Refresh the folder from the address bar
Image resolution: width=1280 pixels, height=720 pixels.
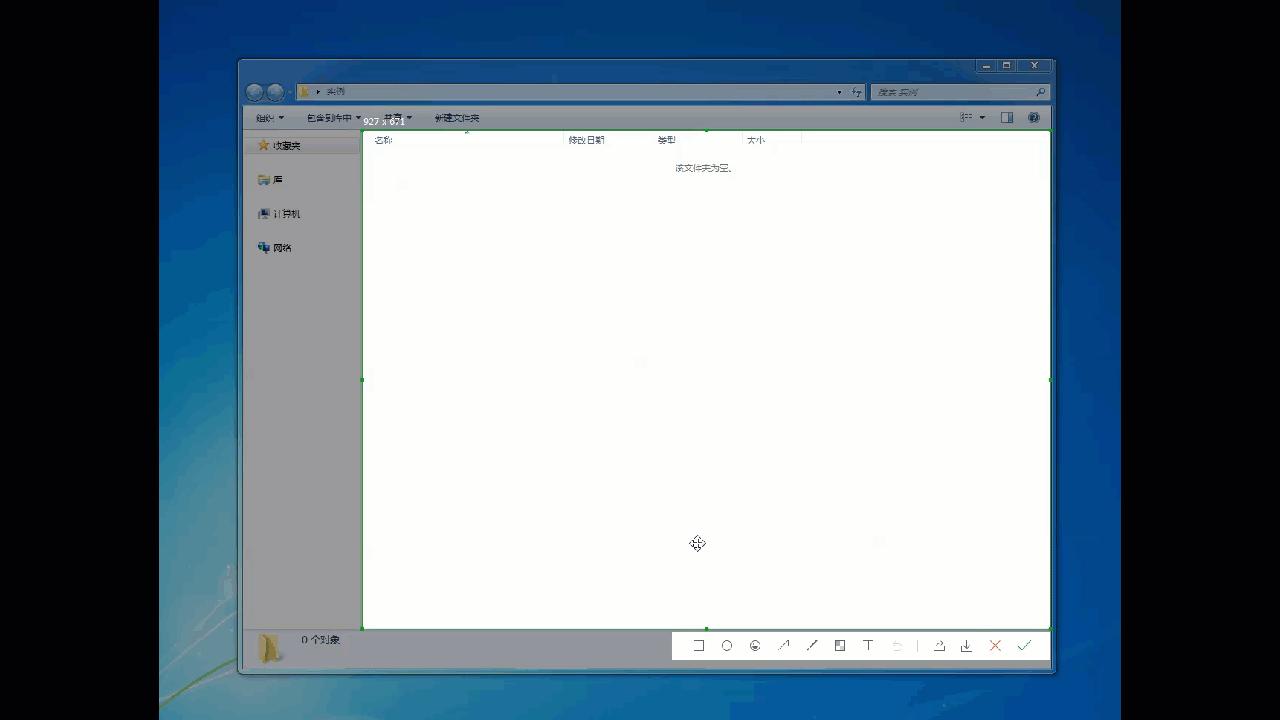coord(857,92)
